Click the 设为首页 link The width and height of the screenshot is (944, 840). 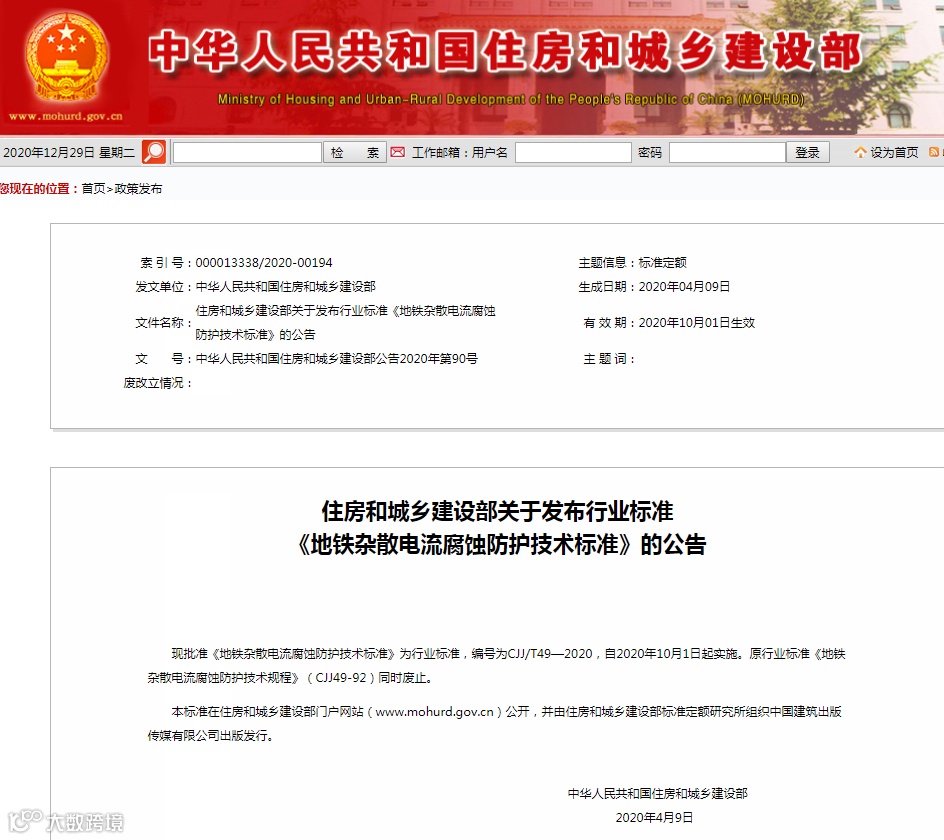(894, 152)
